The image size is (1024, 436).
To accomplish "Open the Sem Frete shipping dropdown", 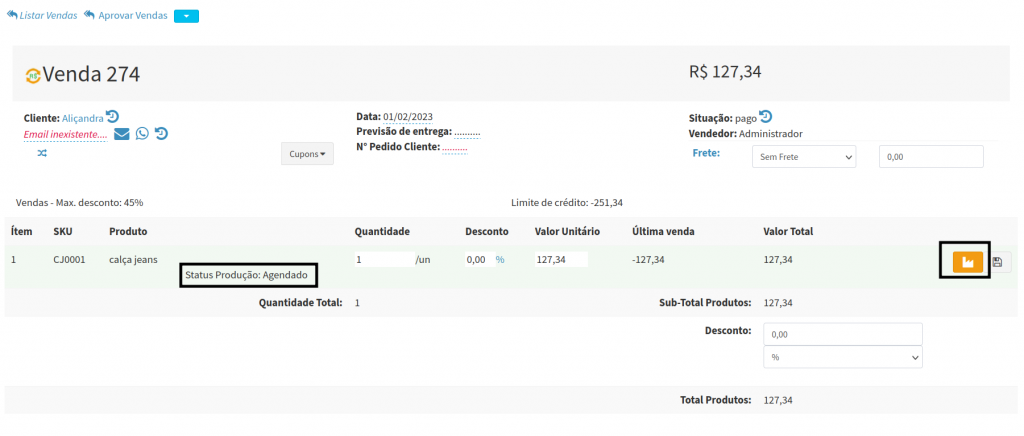I will 804,157.
